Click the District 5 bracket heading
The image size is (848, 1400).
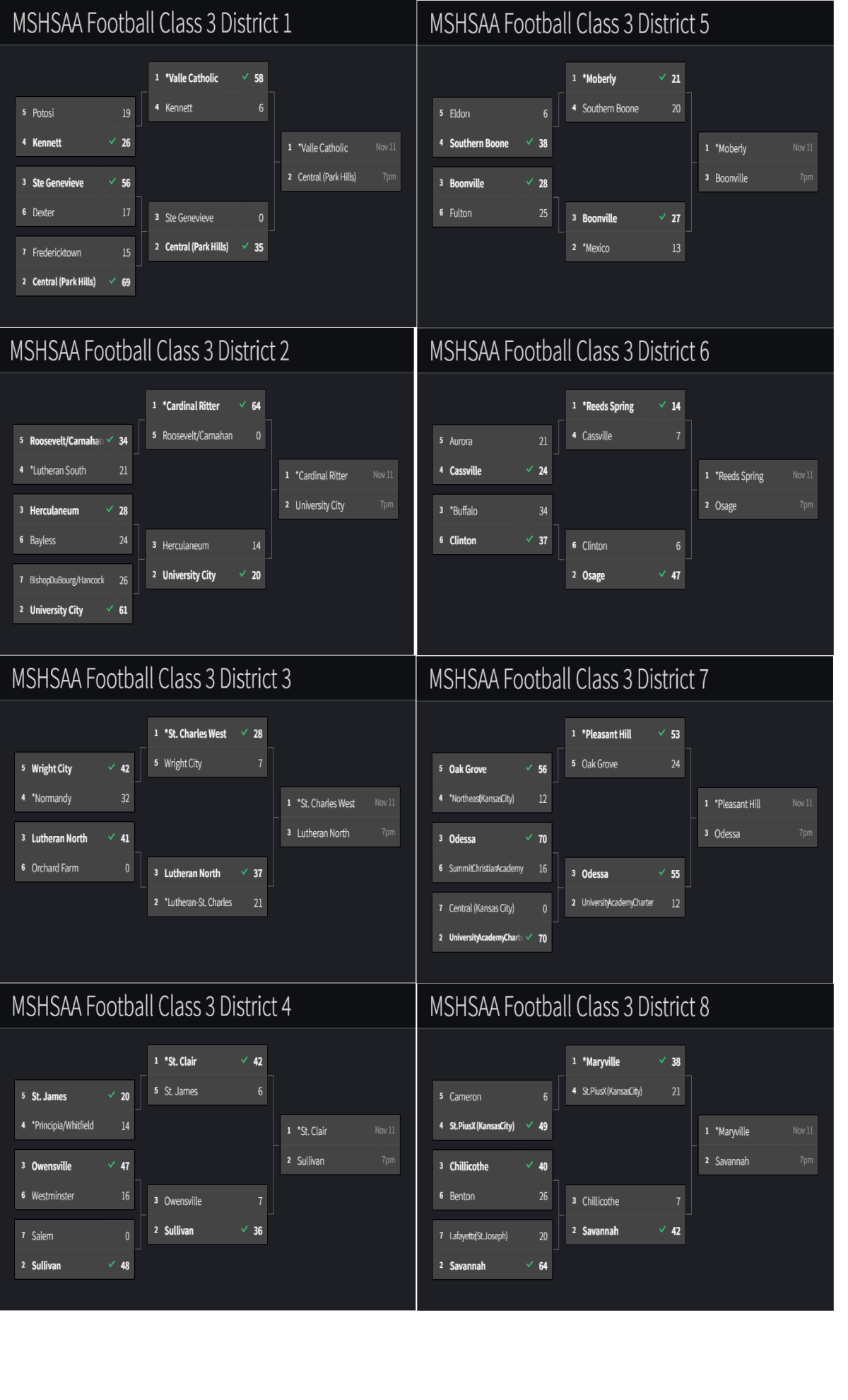point(569,24)
